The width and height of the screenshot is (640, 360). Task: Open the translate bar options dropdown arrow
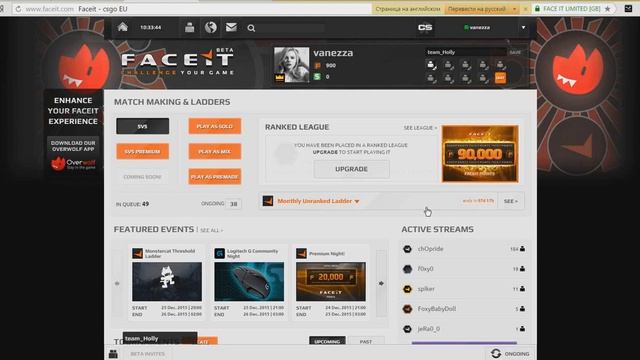point(514,9)
